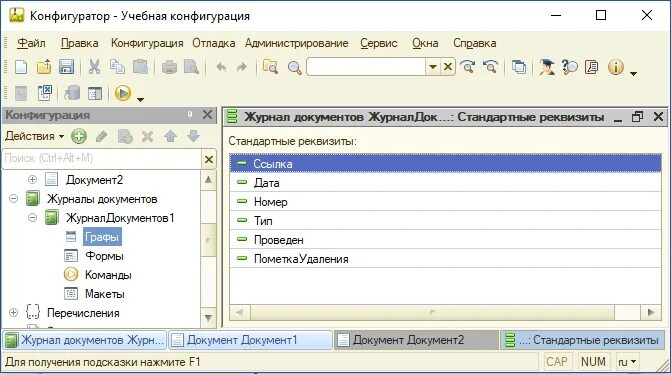Click the Find previous icon
The width and height of the screenshot is (671, 374).
pos(490,67)
